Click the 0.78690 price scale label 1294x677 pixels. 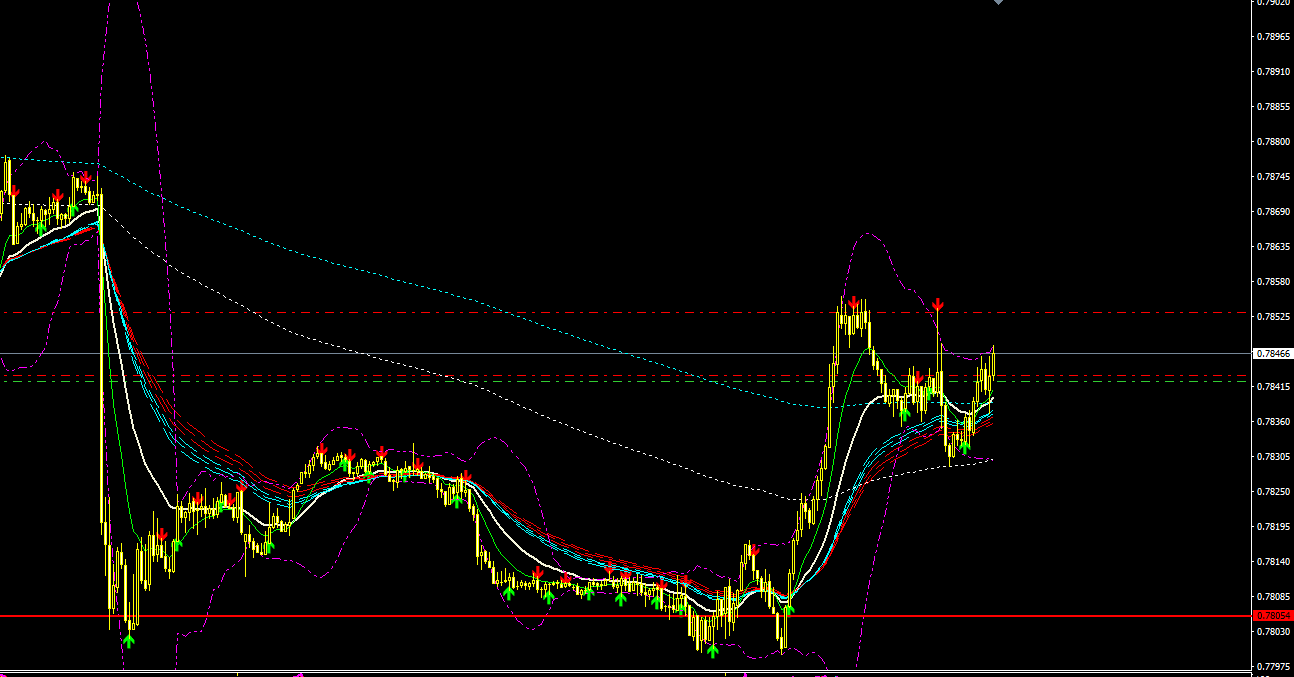[1273, 212]
